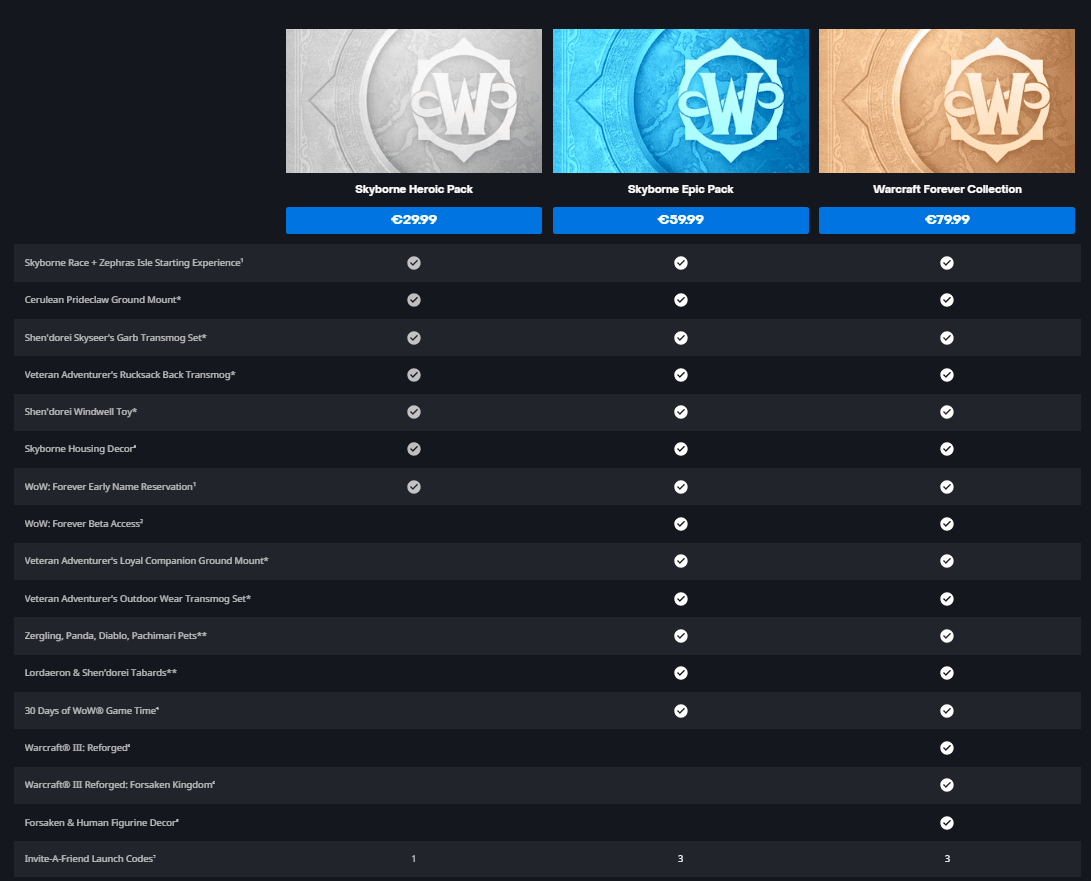The width and height of the screenshot is (1091, 881).
Task: Click Epic Pack Invite-A-Friend code count 3
Action: (680, 859)
